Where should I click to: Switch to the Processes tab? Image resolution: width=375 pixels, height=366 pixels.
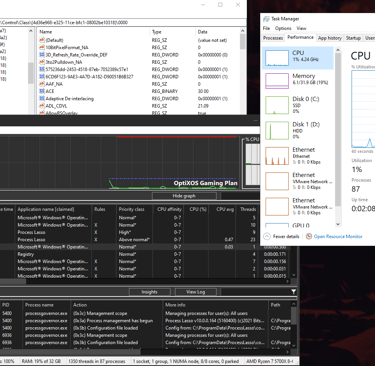point(273,38)
